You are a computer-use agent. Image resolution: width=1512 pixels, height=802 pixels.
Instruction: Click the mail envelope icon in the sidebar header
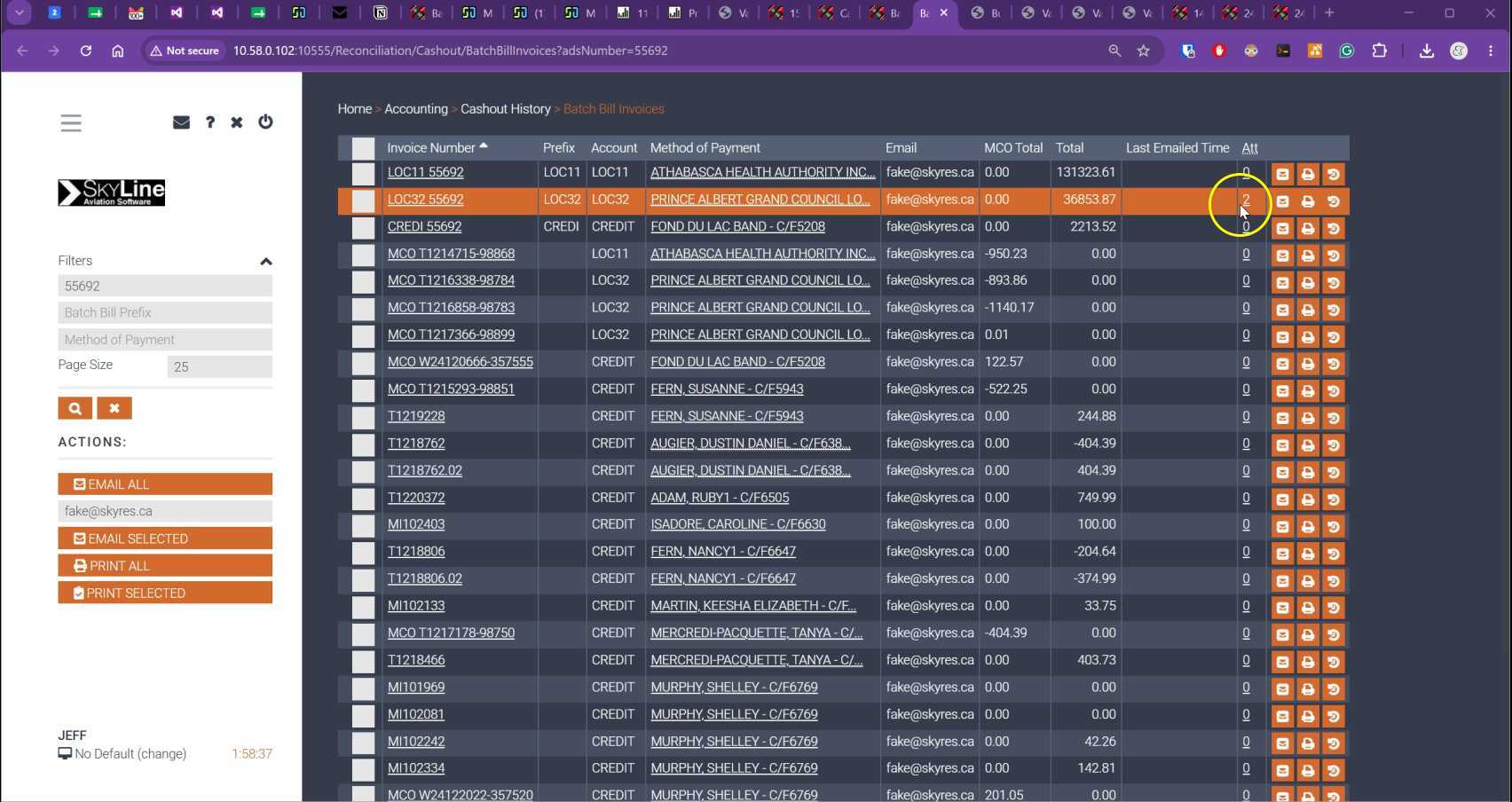pos(181,122)
